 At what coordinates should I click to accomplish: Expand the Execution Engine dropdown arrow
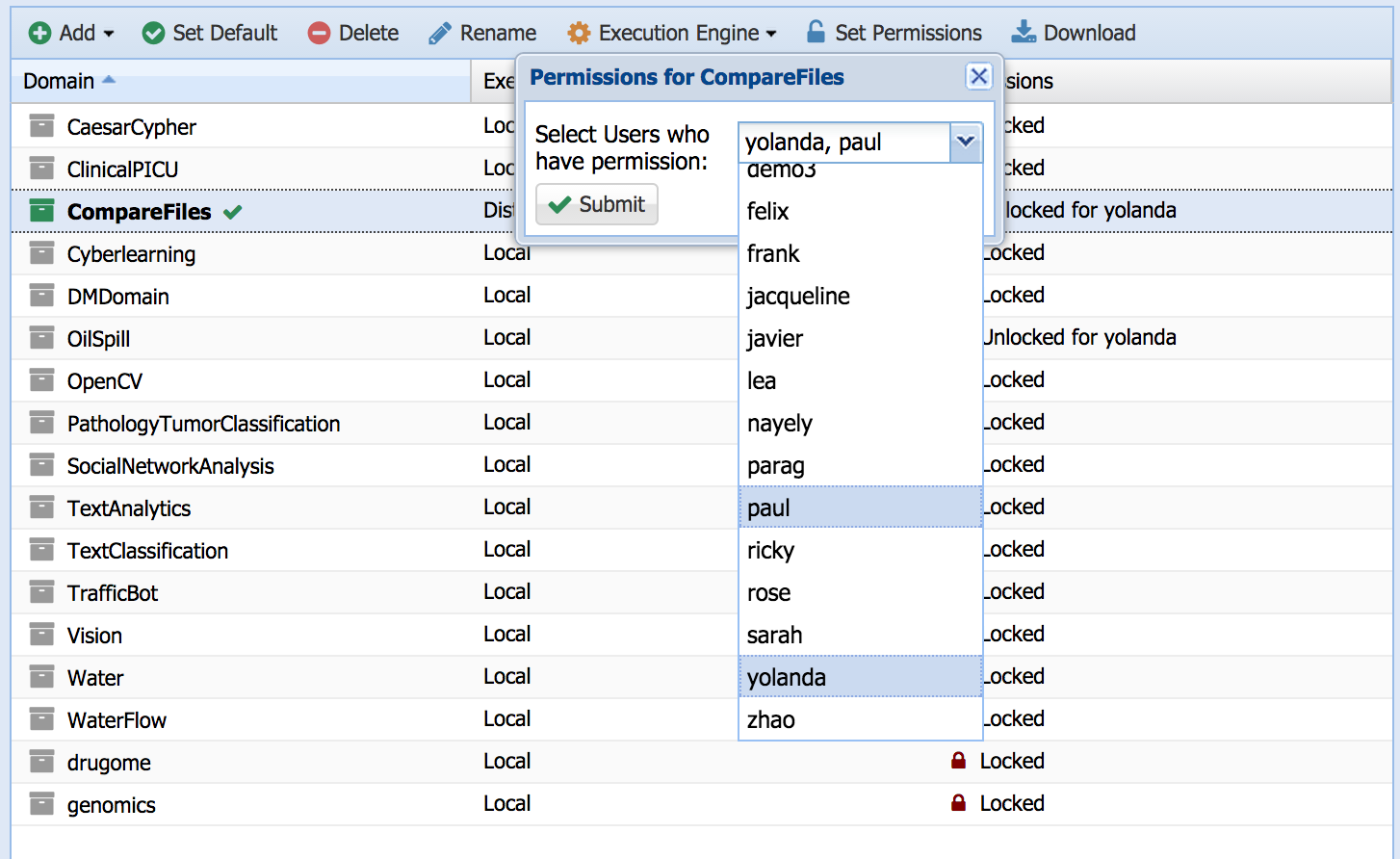click(771, 34)
